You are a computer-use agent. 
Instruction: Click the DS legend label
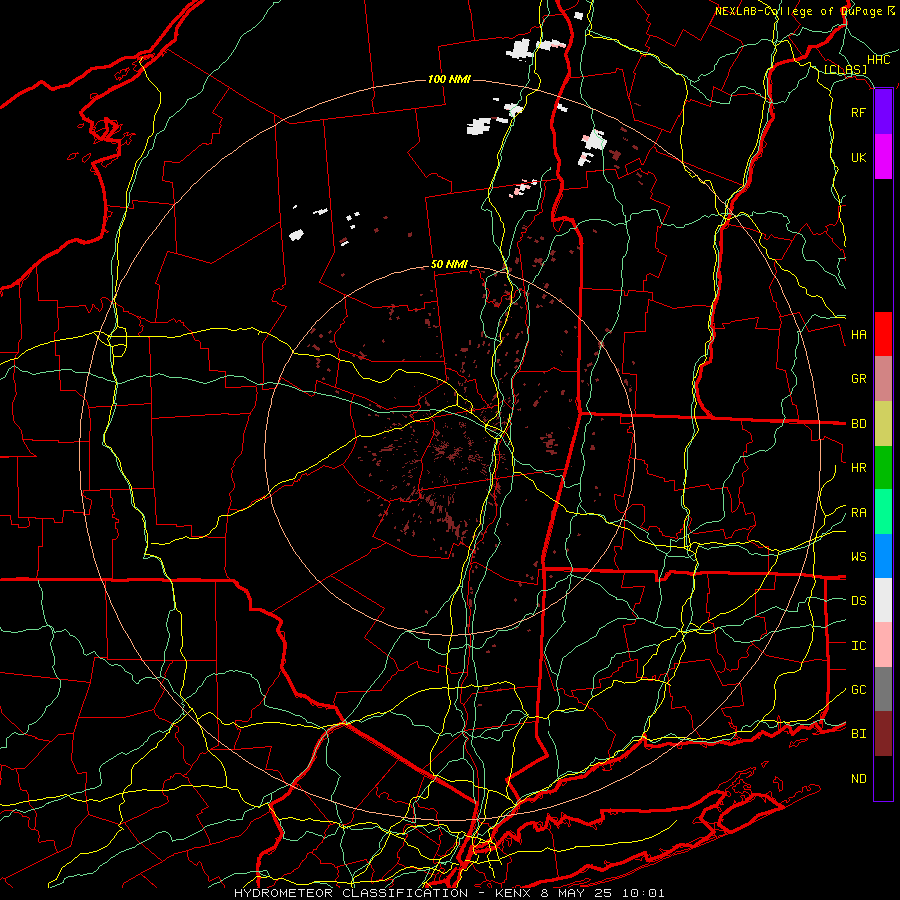(858, 601)
